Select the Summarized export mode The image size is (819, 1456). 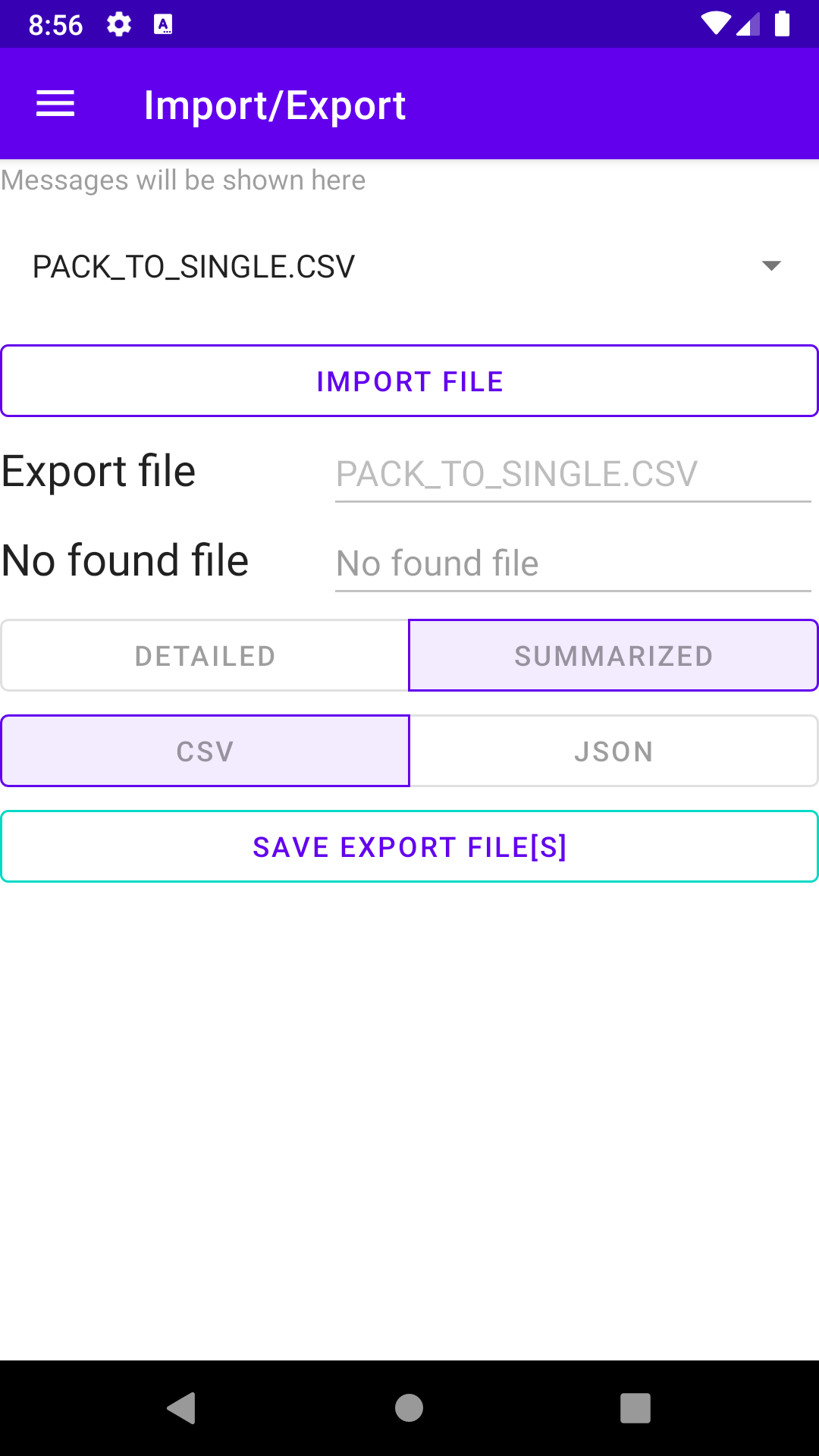(613, 656)
